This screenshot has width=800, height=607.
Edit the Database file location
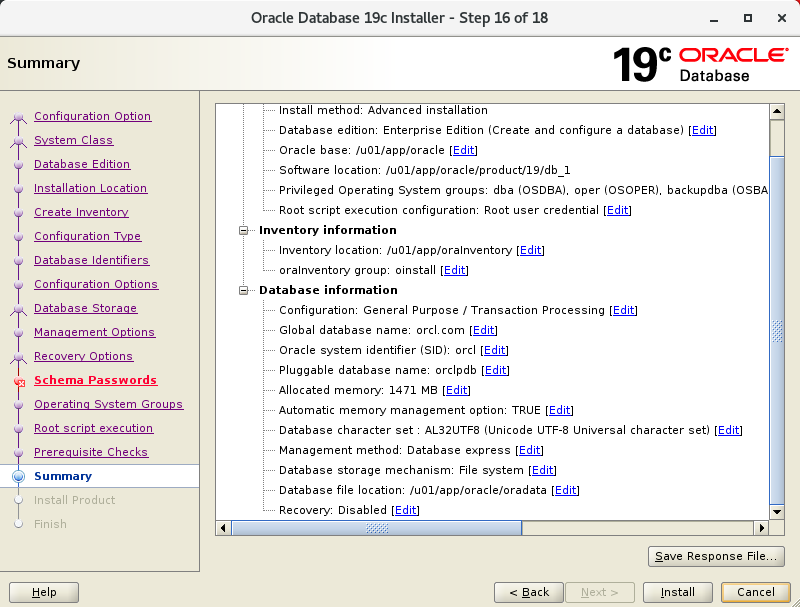(565, 490)
